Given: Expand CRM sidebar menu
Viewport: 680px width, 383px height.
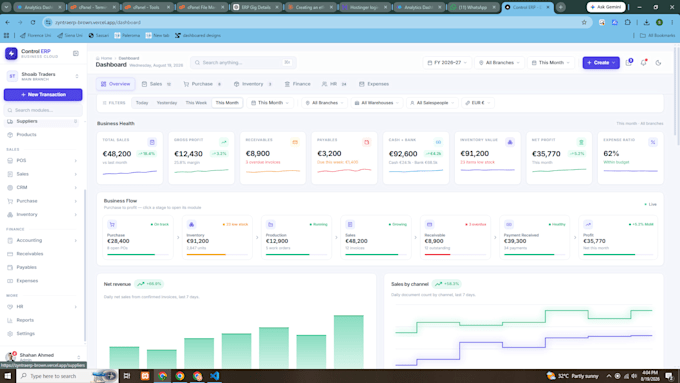Looking at the screenshot, I should click(x=42, y=188).
